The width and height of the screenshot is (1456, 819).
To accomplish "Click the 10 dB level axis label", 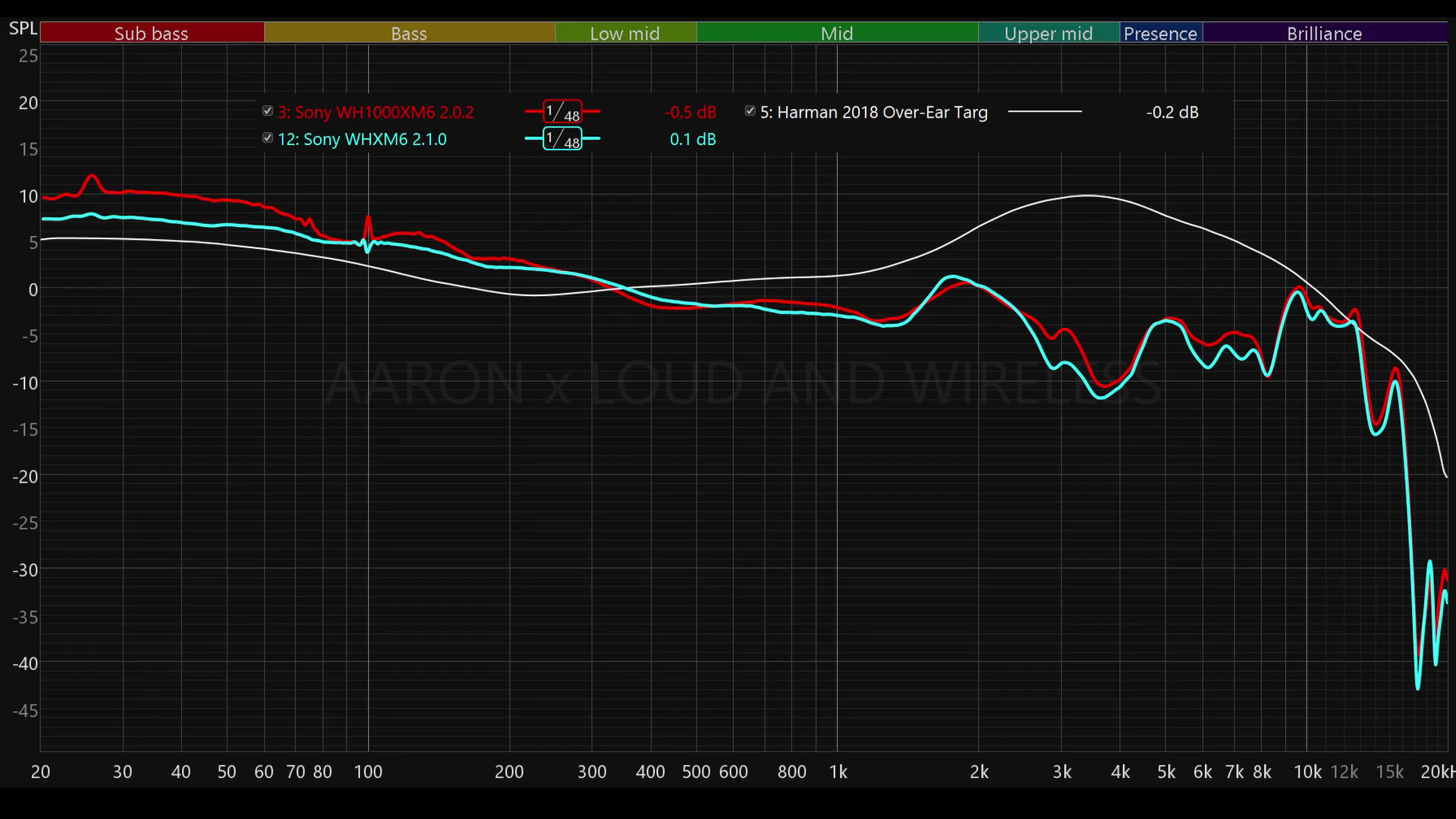I will coord(28,197).
